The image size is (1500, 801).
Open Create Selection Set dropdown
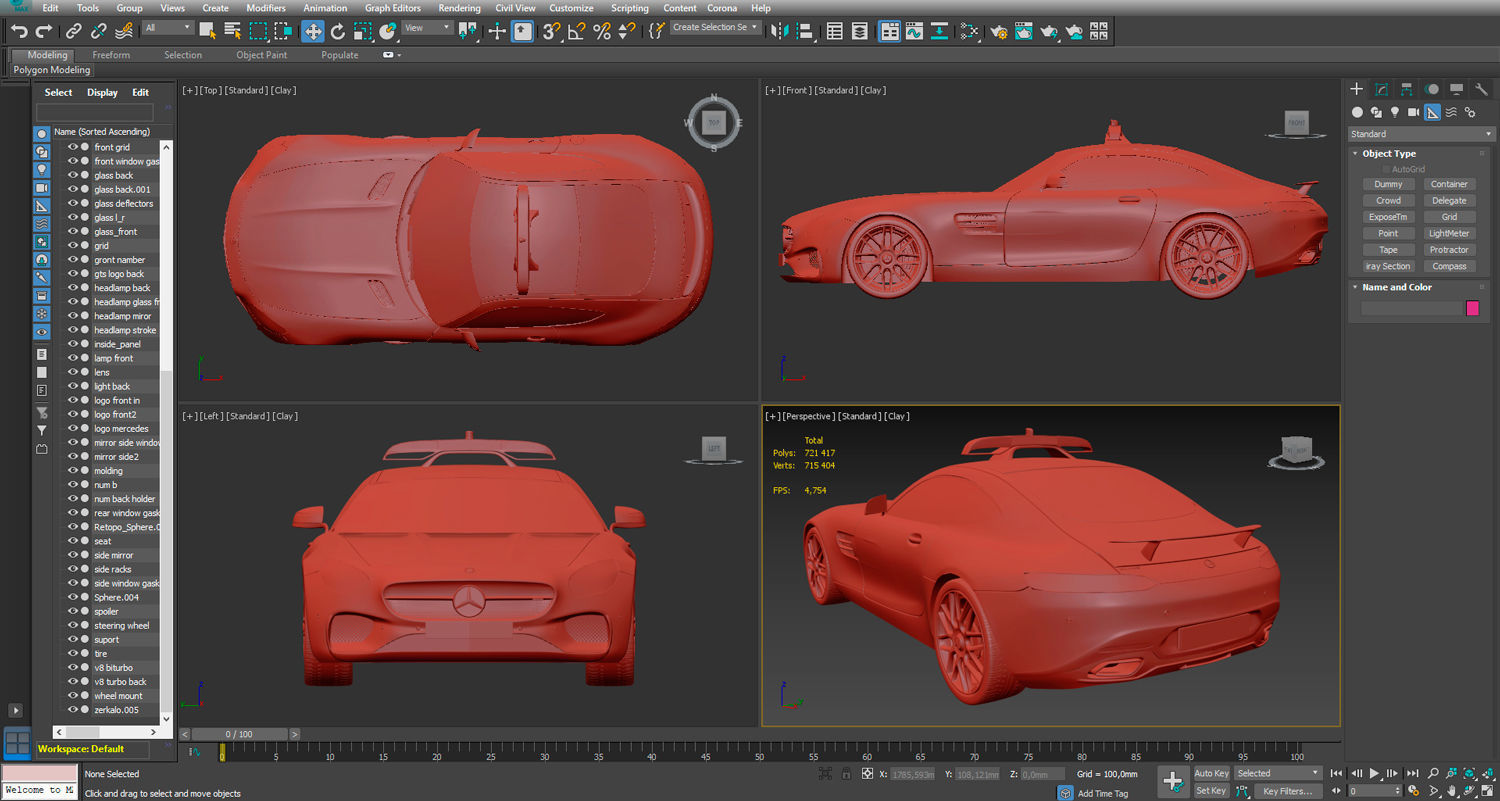[x=715, y=27]
